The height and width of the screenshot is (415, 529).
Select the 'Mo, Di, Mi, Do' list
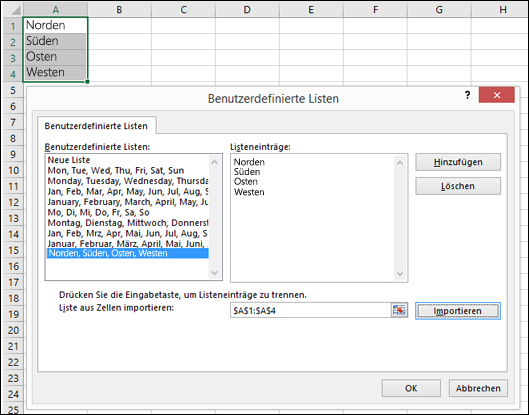(x=128, y=212)
